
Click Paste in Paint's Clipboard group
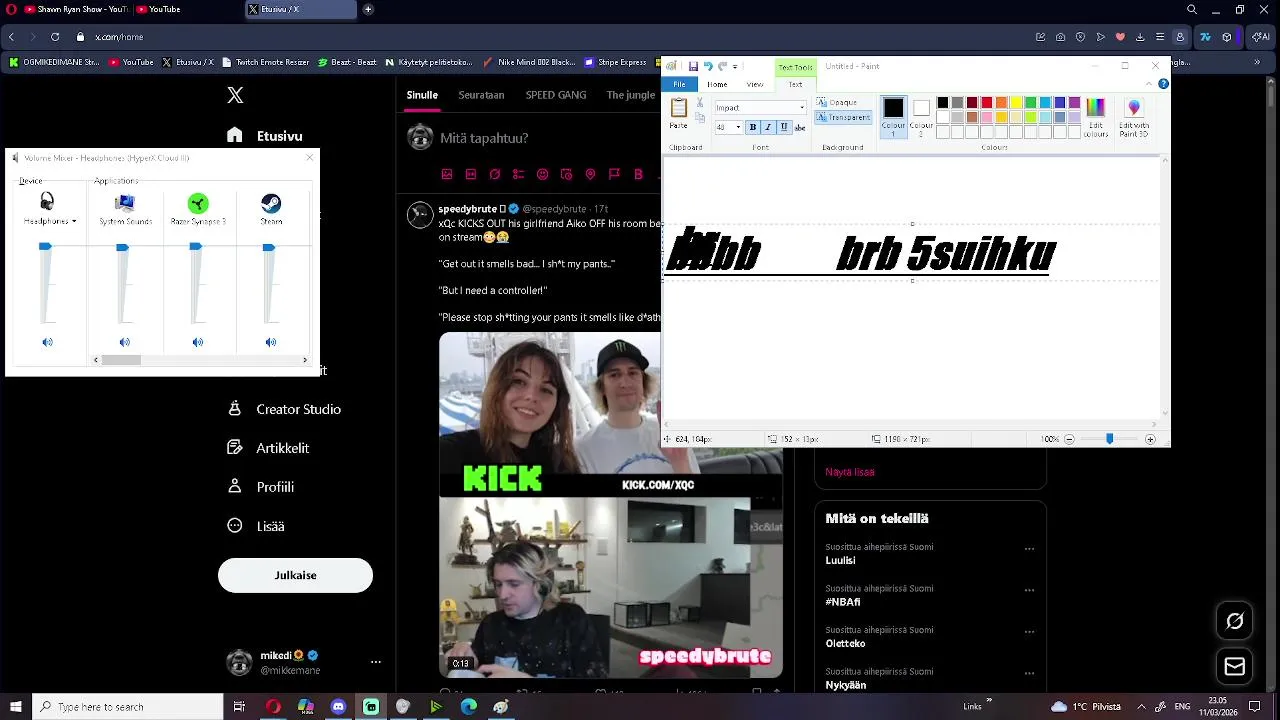(x=678, y=113)
